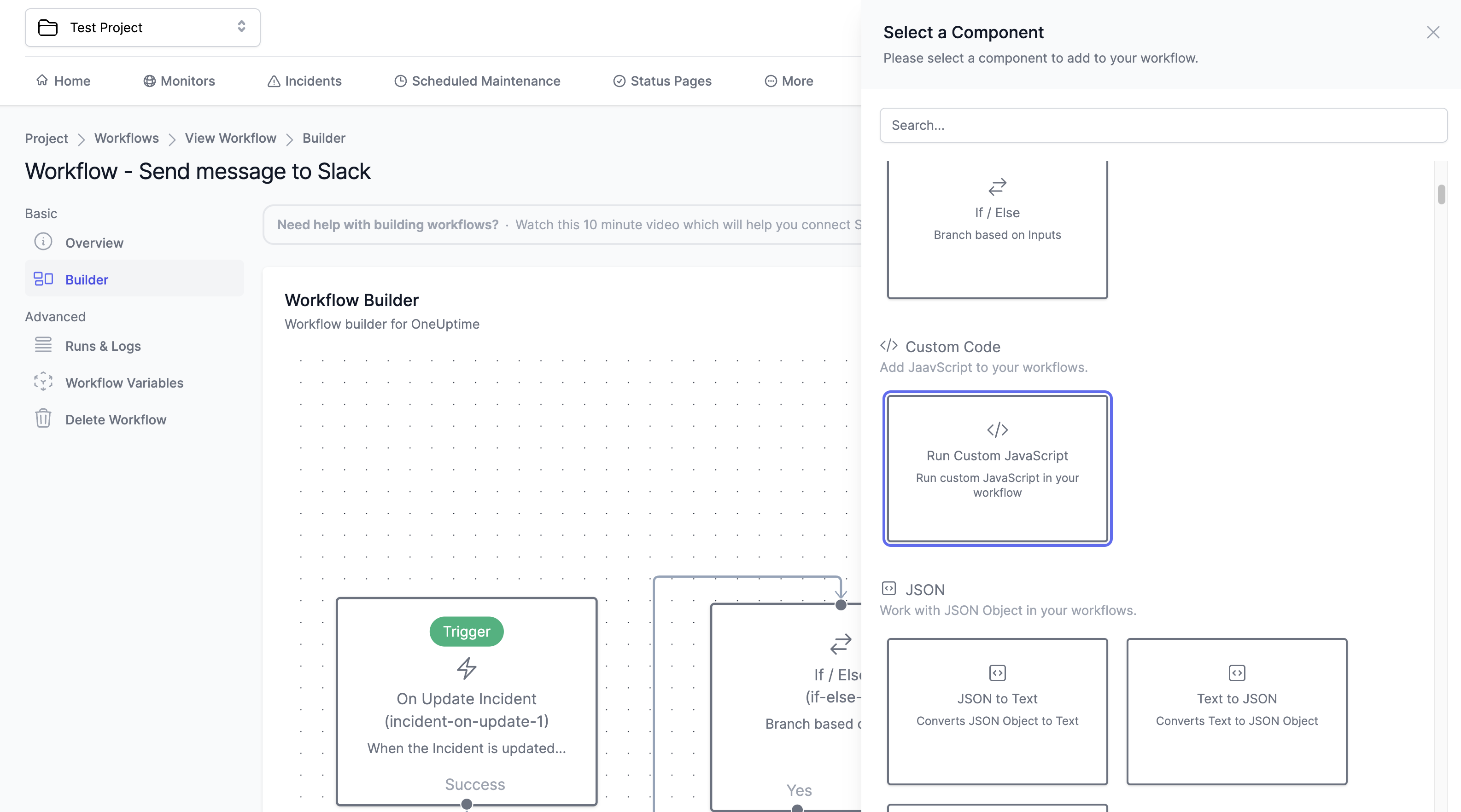Click the icon on Text to JSON card

[1236, 673]
